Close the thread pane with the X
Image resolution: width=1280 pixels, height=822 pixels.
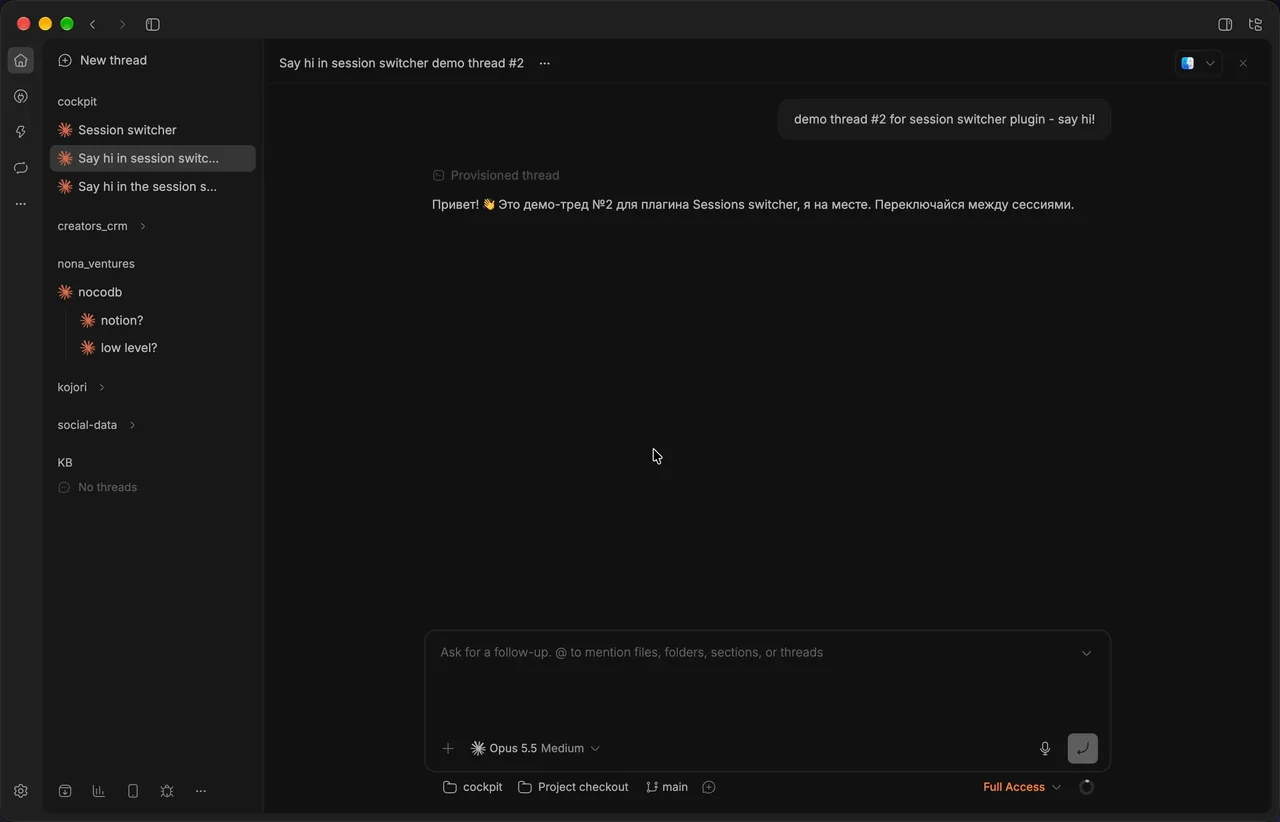coord(1243,63)
